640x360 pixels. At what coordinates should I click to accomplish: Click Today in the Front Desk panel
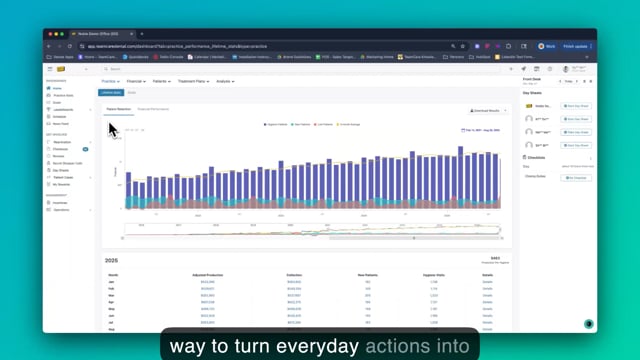pos(569,81)
